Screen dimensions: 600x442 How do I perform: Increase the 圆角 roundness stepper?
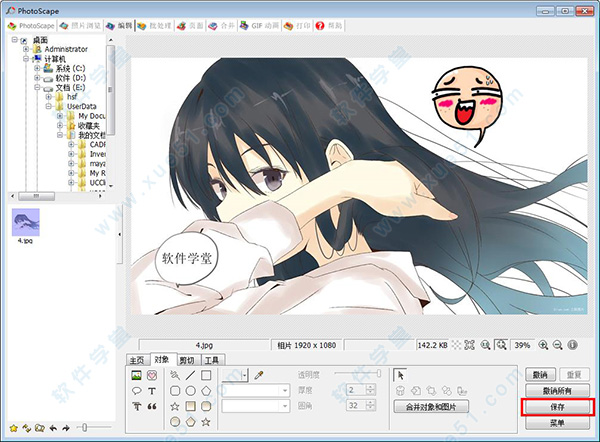tap(370, 403)
